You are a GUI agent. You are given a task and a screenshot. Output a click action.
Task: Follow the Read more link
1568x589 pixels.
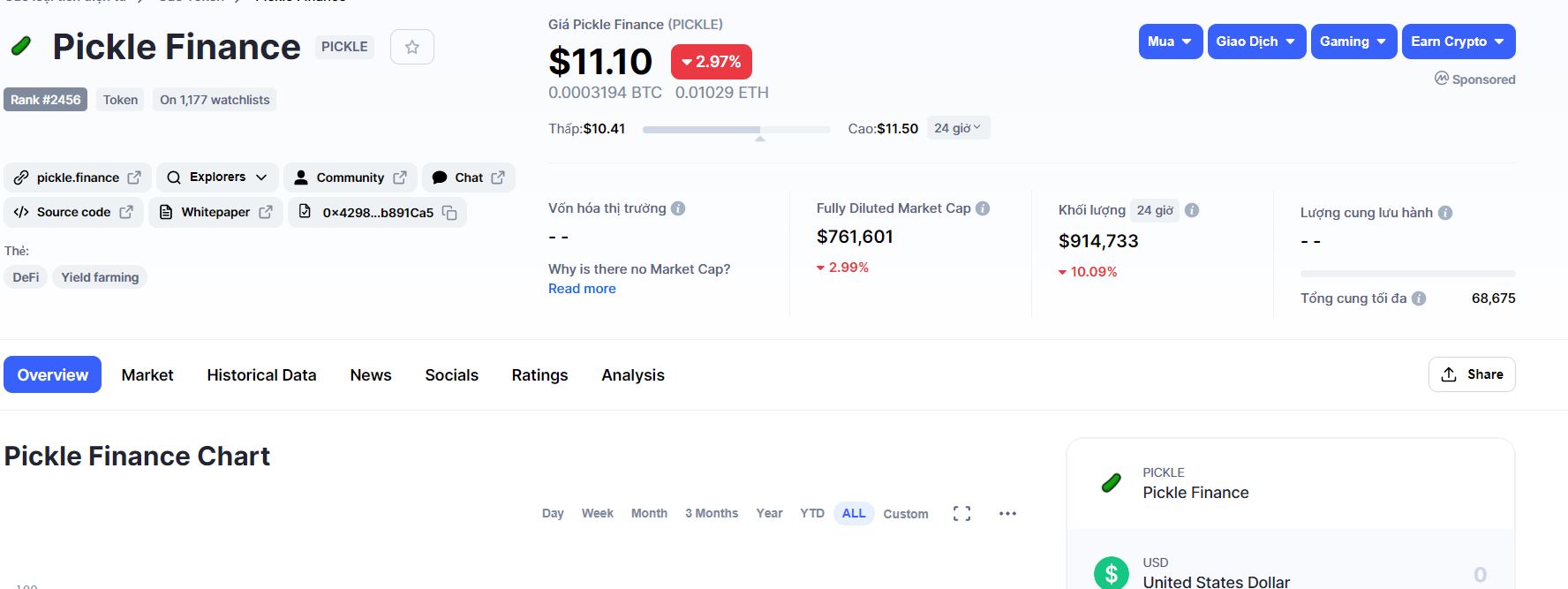tap(582, 289)
